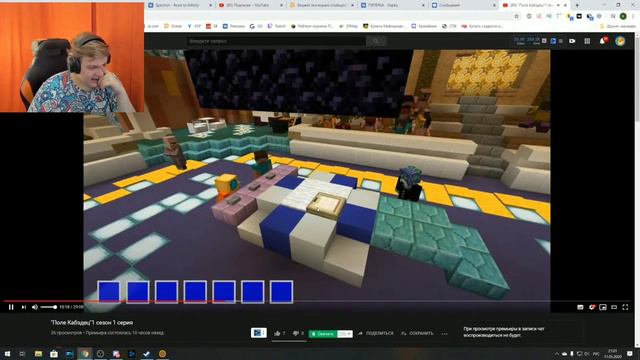Mute the video player sound

(35, 307)
